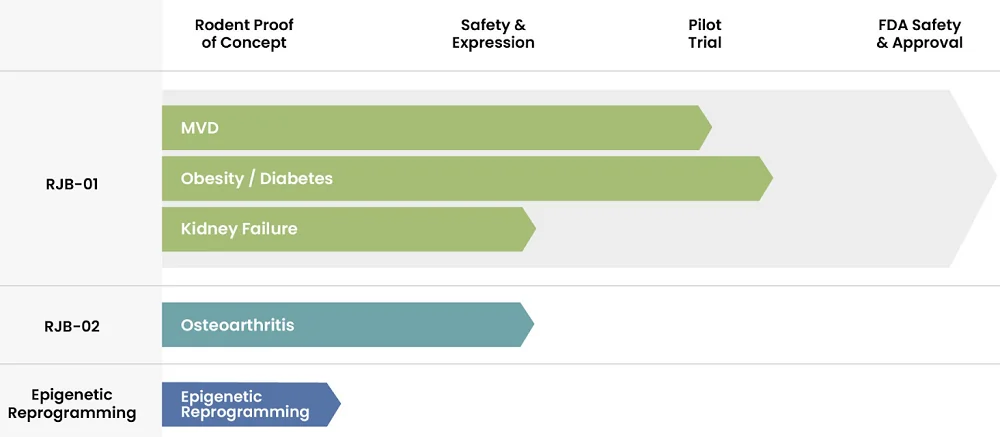
Task: Click the Obesity / Diabetes progress bar
Action: 467,178
